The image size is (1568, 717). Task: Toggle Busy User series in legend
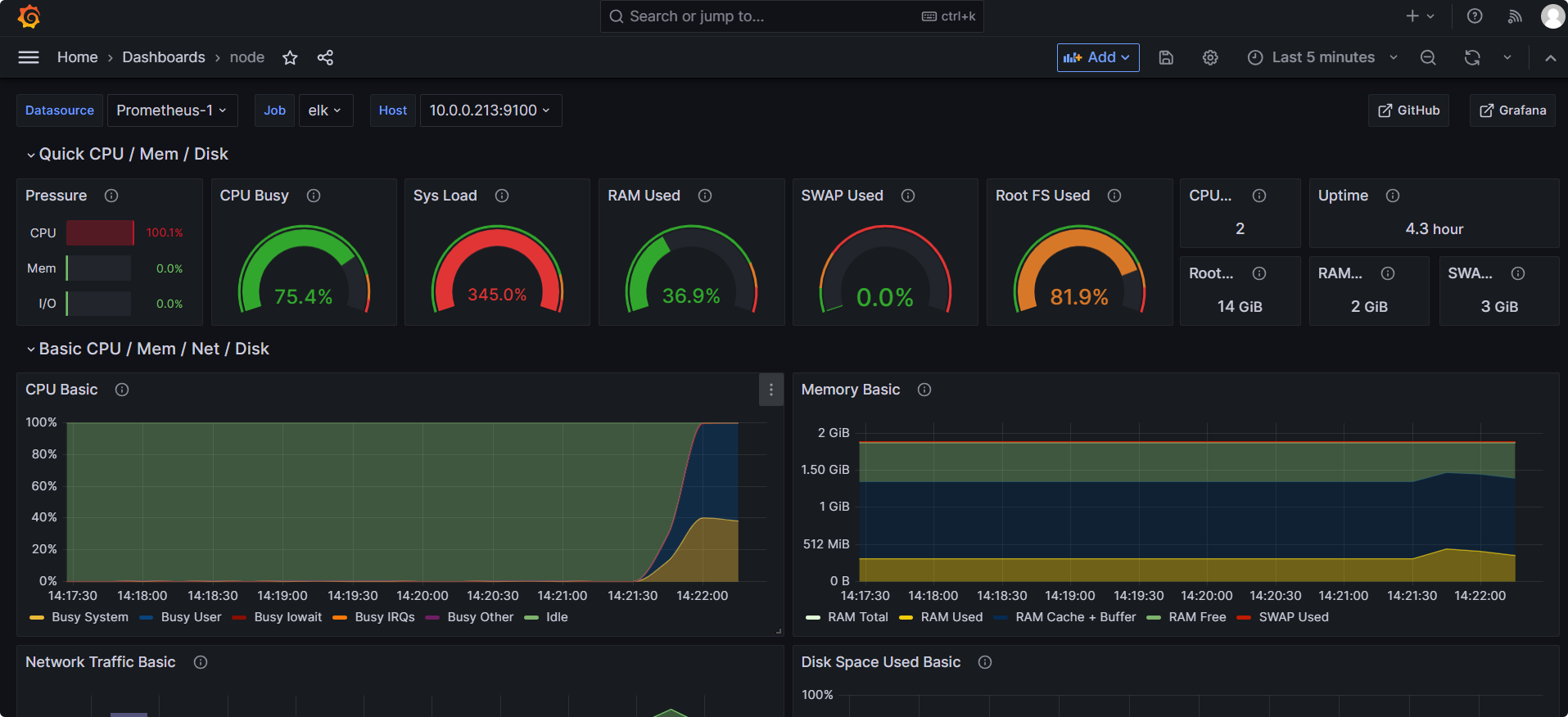point(191,617)
